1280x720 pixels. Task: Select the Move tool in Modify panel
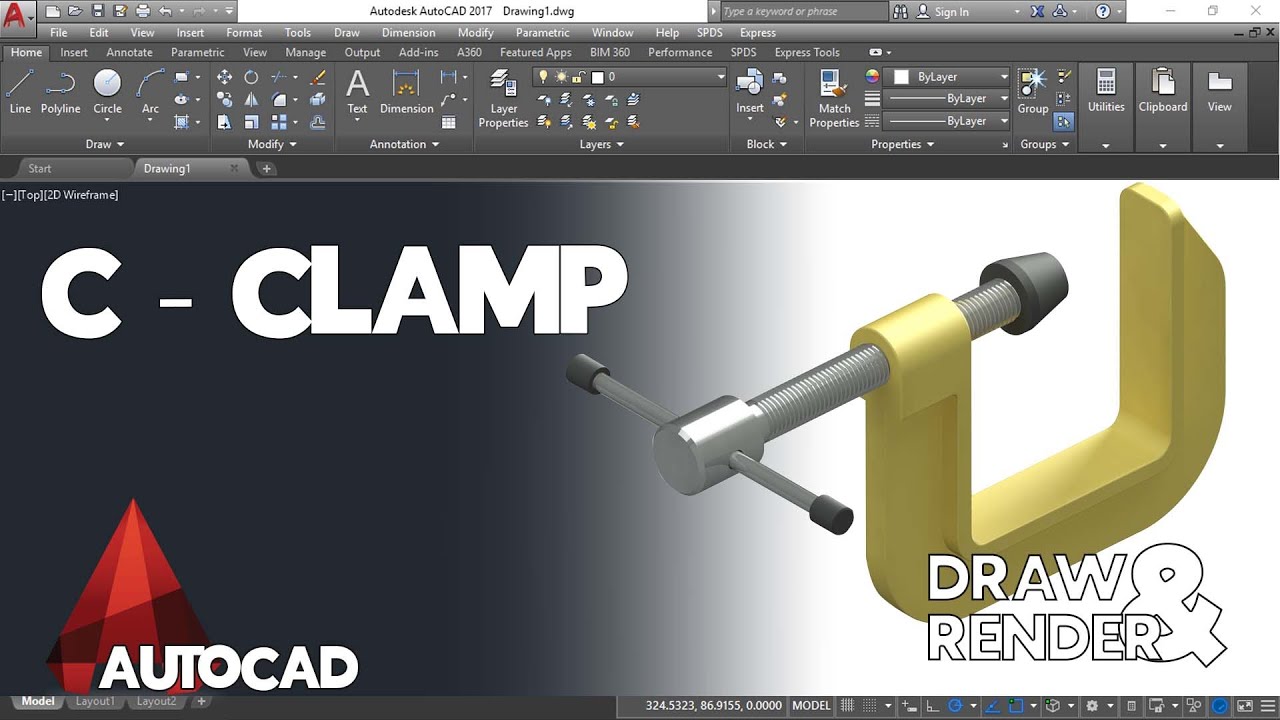click(224, 77)
